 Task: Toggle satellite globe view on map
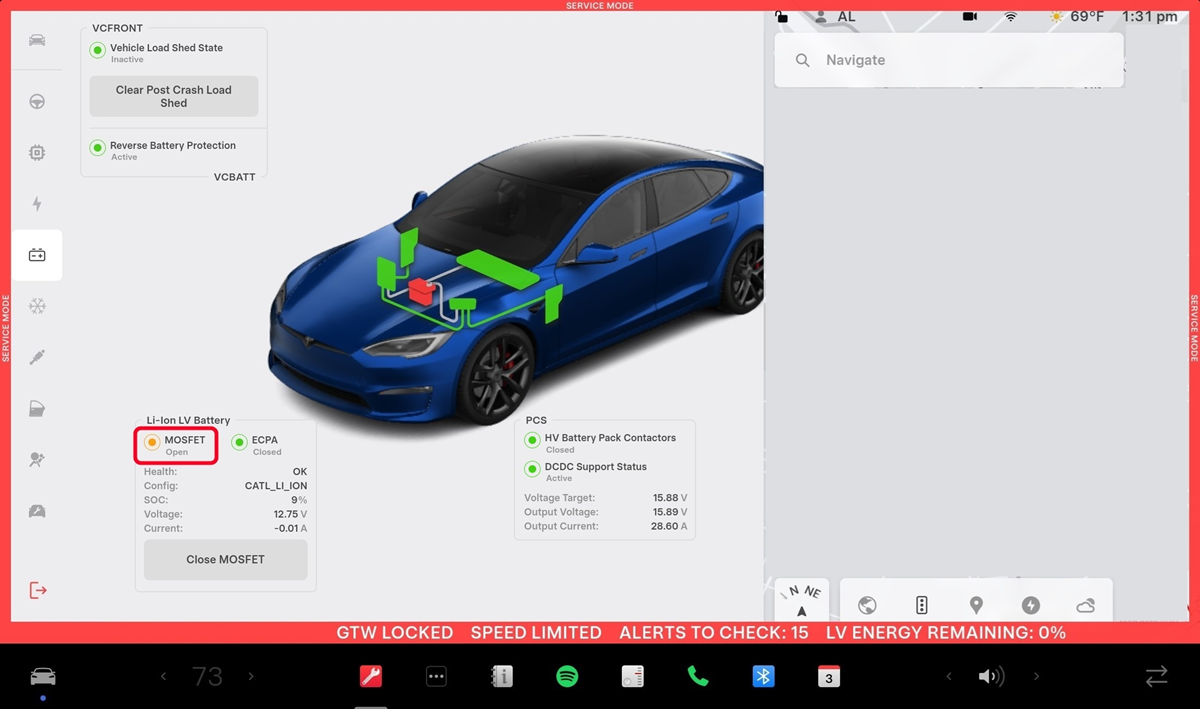point(867,605)
